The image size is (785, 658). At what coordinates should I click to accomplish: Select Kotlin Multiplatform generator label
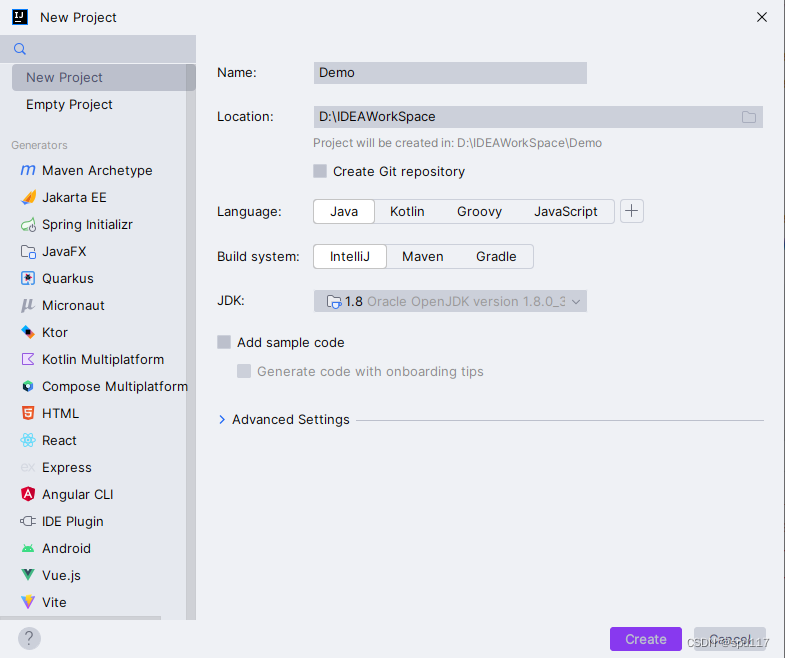pyautogui.click(x=103, y=360)
